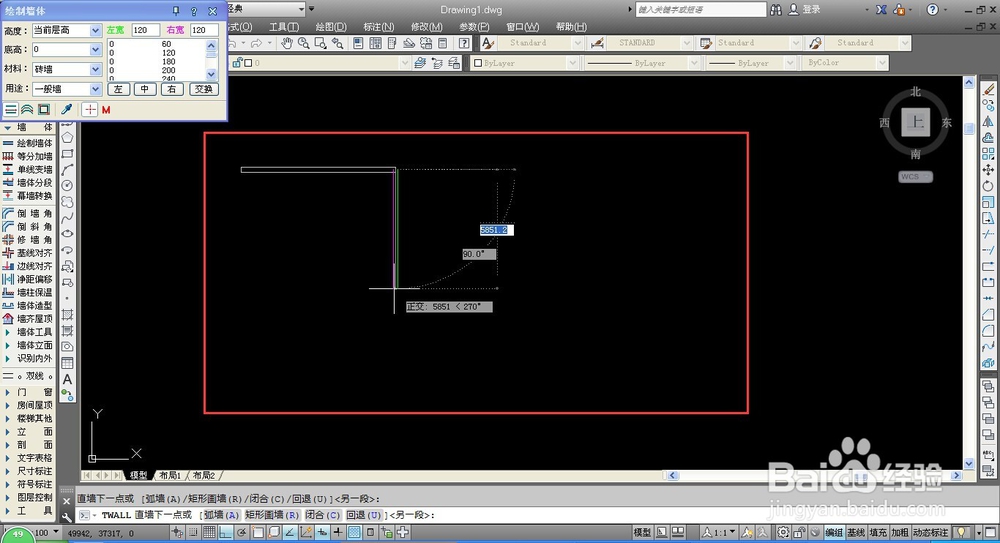1000x543 pixels.
Task: Expand the 尺寸标注 category
Action: coord(28,471)
